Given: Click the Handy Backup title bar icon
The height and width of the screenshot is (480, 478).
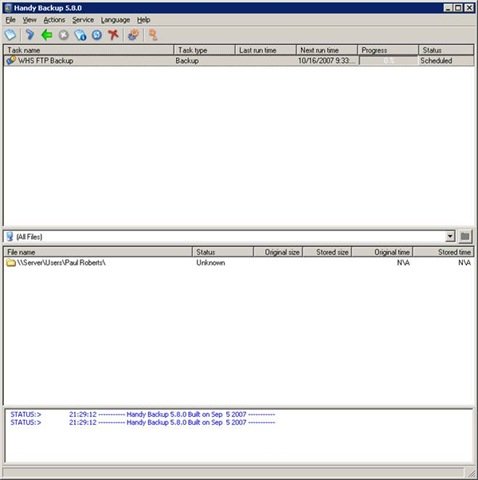Looking at the screenshot, I should tap(8, 8).
